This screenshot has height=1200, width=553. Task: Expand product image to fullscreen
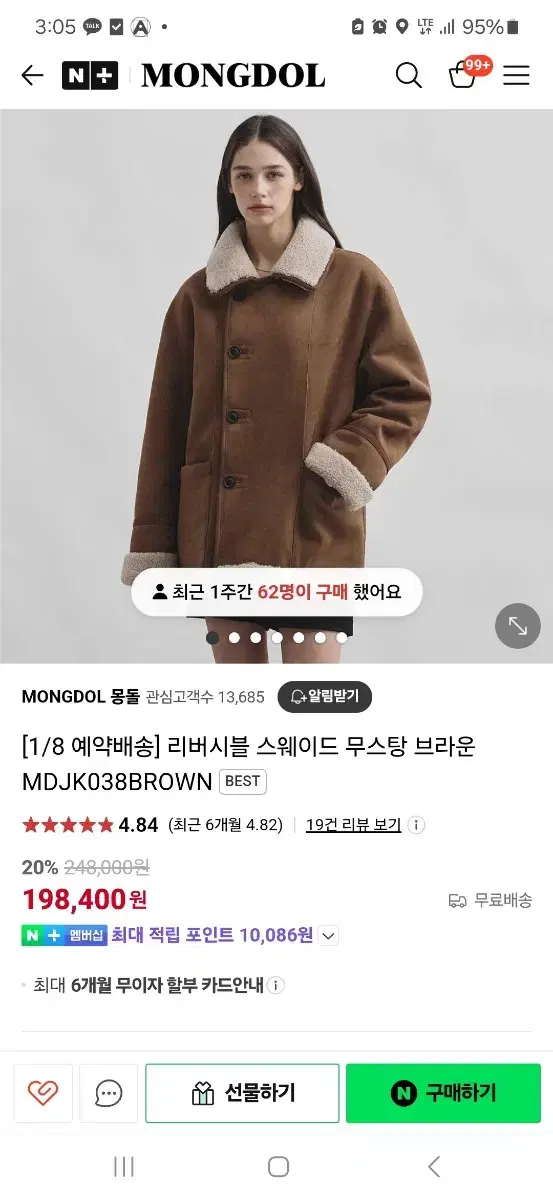point(518,626)
